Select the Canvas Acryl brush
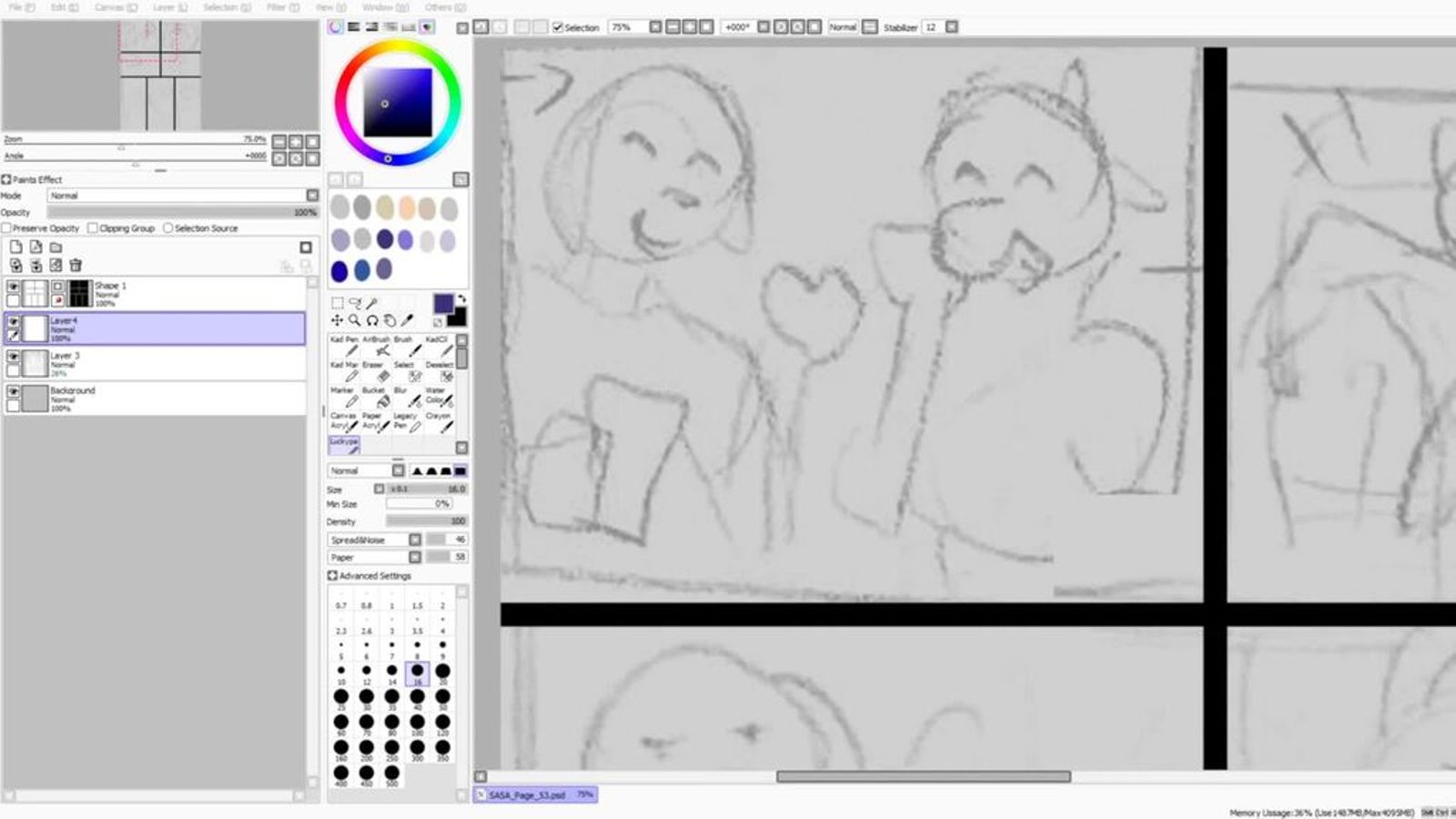Viewport: 1456px width, 819px height. (x=344, y=421)
